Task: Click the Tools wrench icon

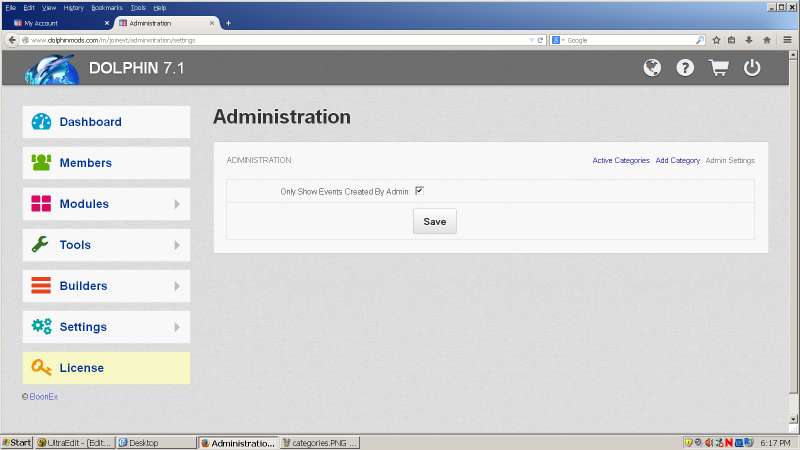Action: pyautogui.click(x=40, y=244)
